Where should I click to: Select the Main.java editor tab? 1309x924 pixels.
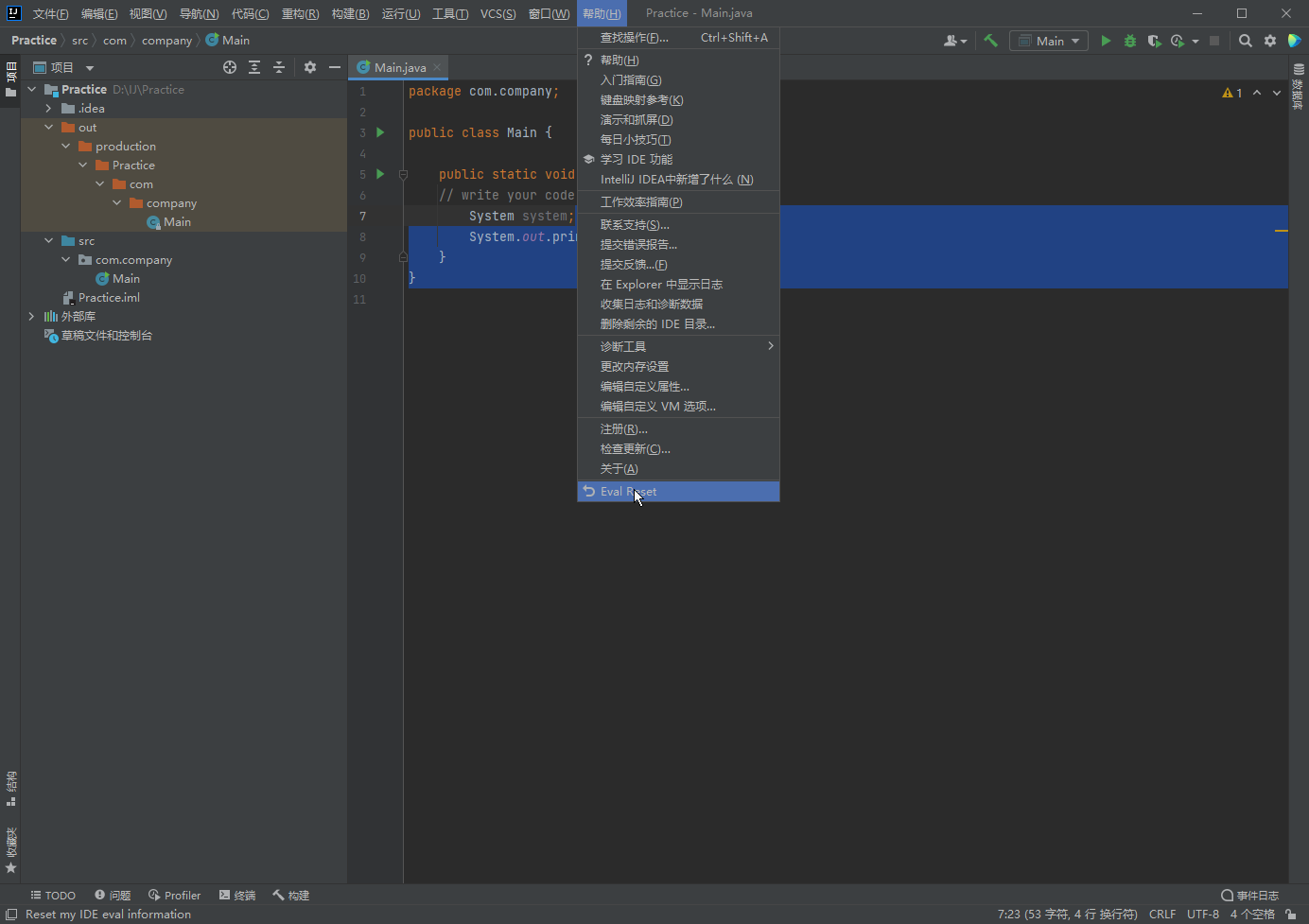[399, 67]
